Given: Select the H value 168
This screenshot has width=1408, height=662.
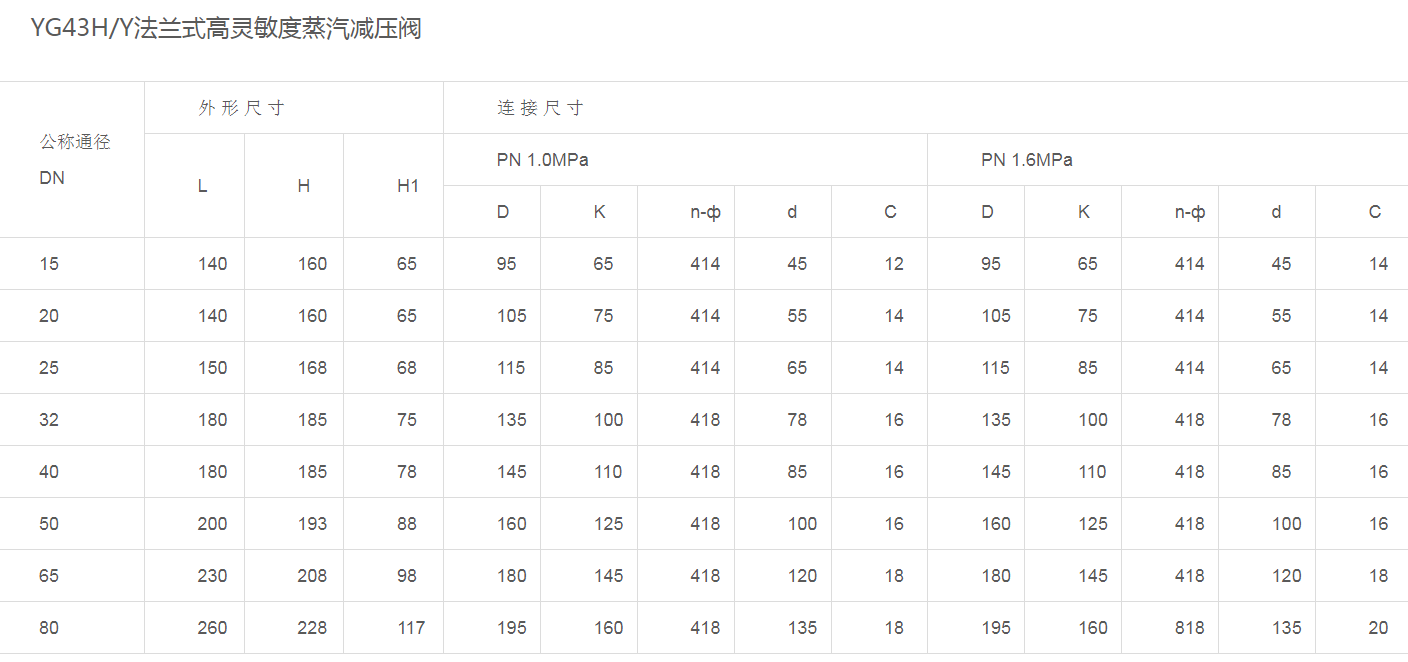Looking at the screenshot, I should click(x=312, y=368).
